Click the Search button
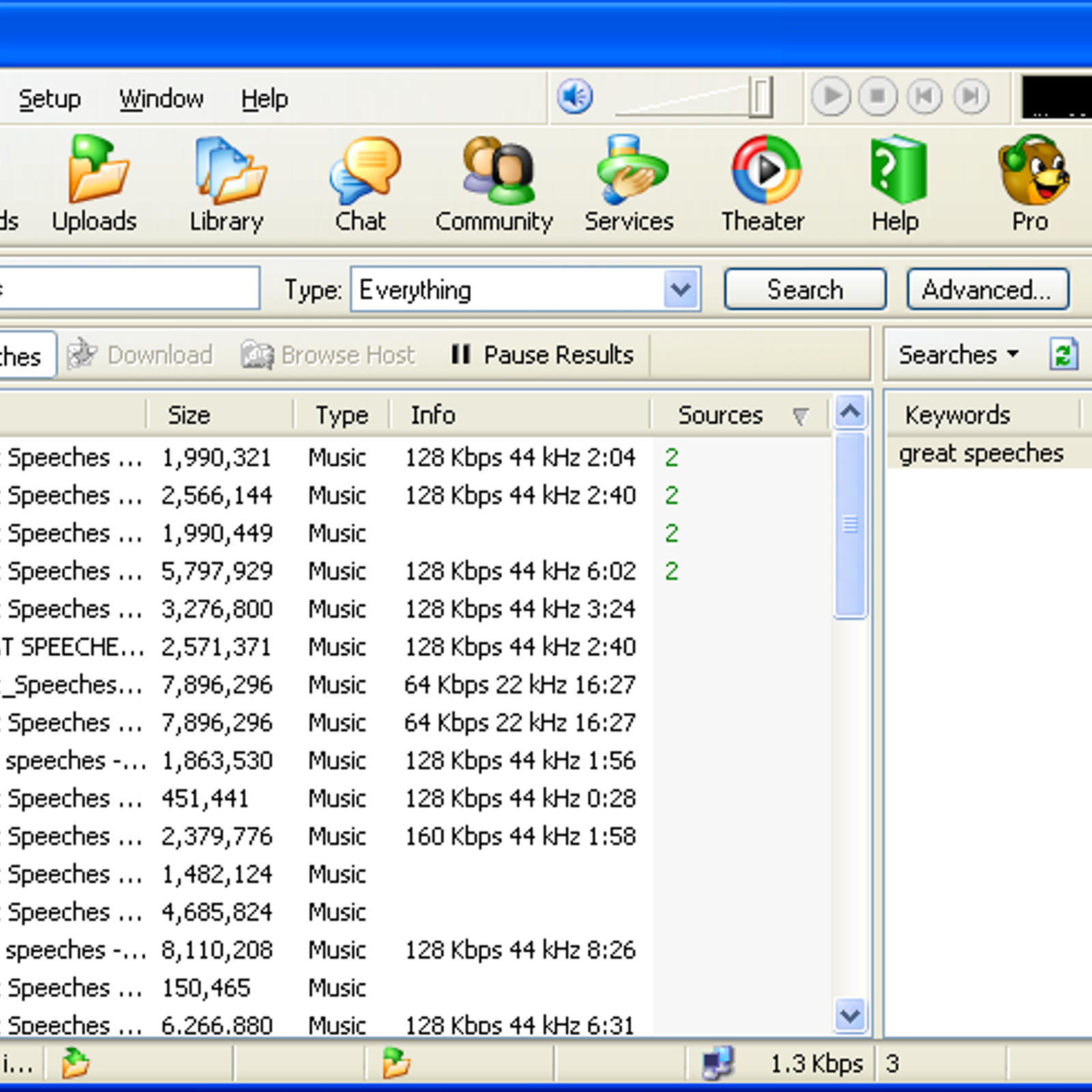The height and width of the screenshot is (1092, 1092). click(805, 289)
